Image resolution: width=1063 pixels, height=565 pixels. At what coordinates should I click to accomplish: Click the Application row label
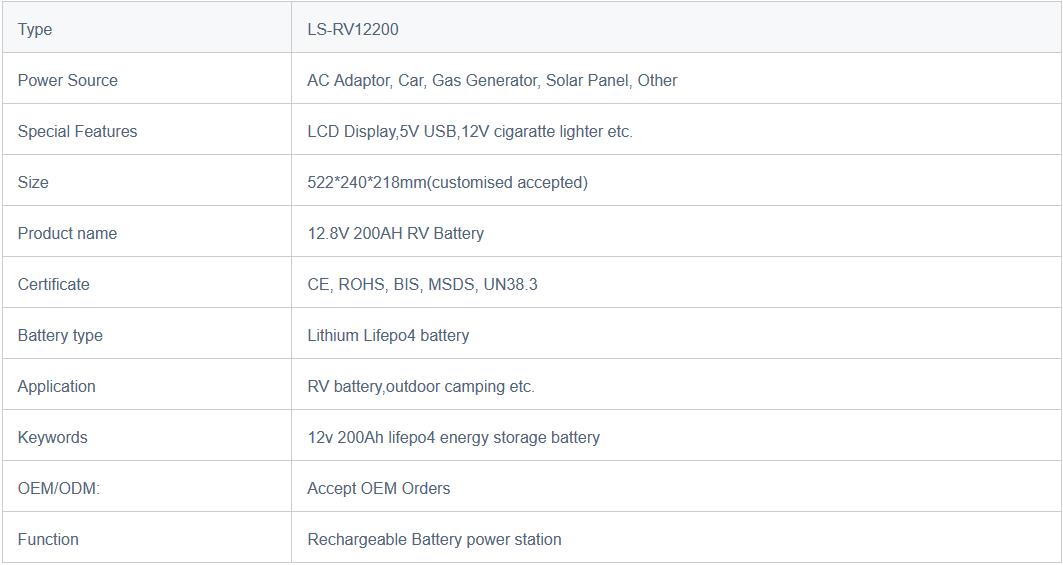click(x=56, y=387)
